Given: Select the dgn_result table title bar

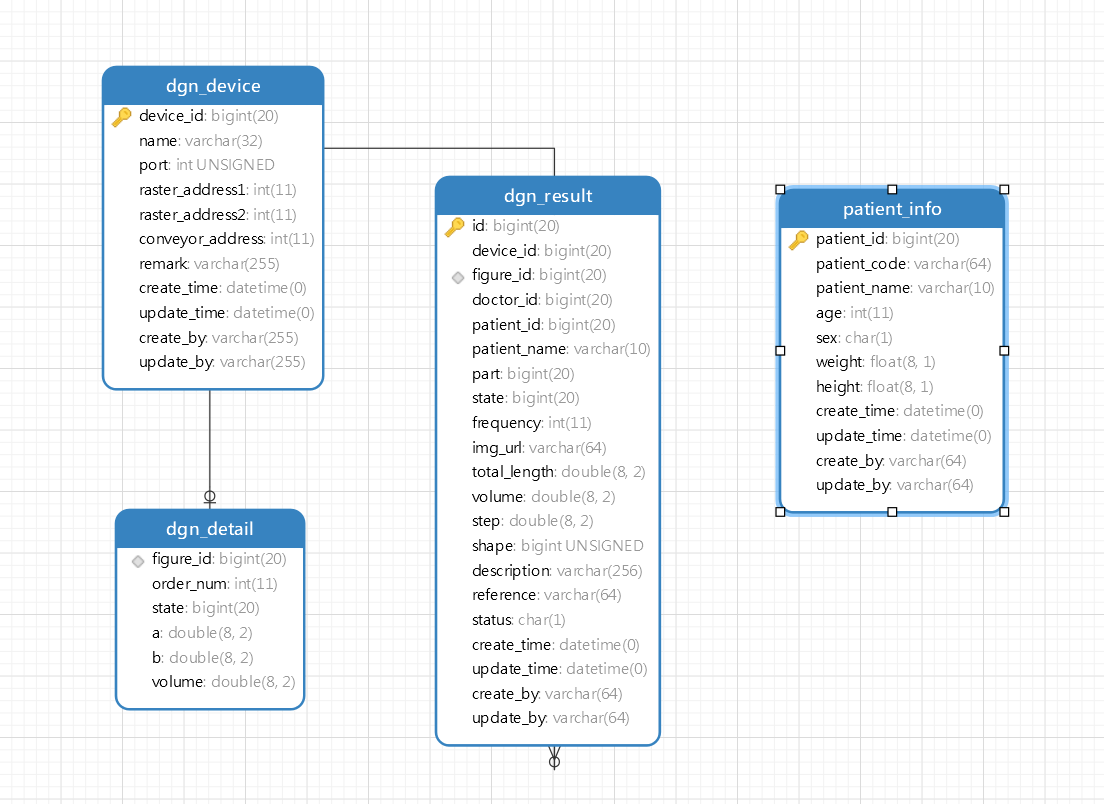Looking at the screenshot, I should pyautogui.click(x=548, y=196).
